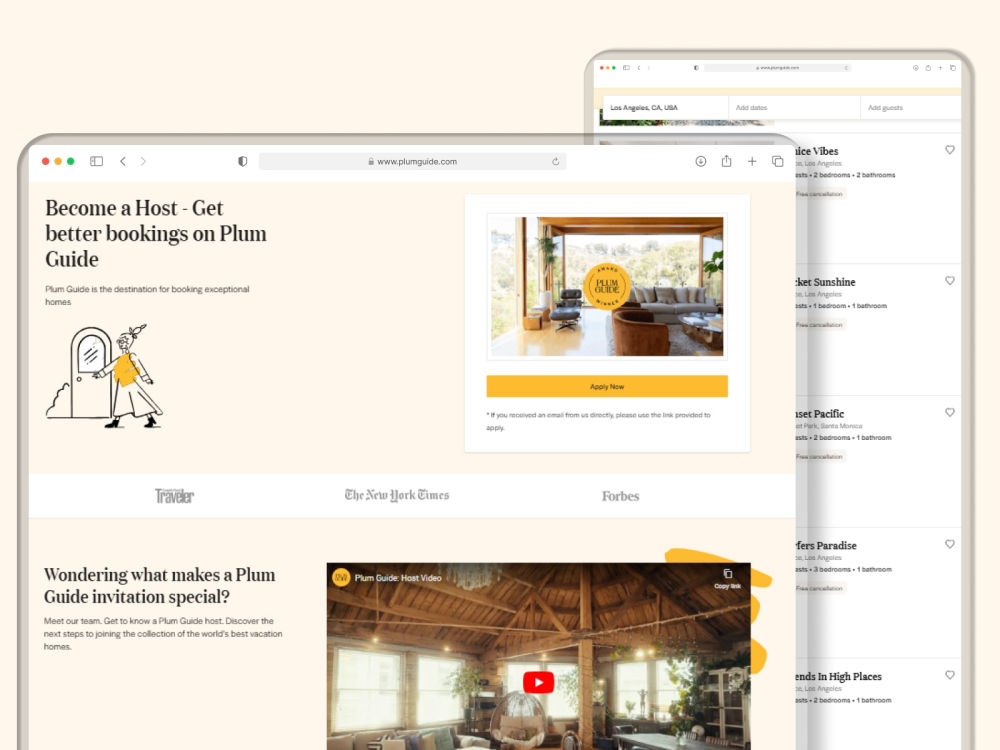Toggle the sidebar in the back Safari window
The image size is (1000, 750).
click(x=626, y=68)
